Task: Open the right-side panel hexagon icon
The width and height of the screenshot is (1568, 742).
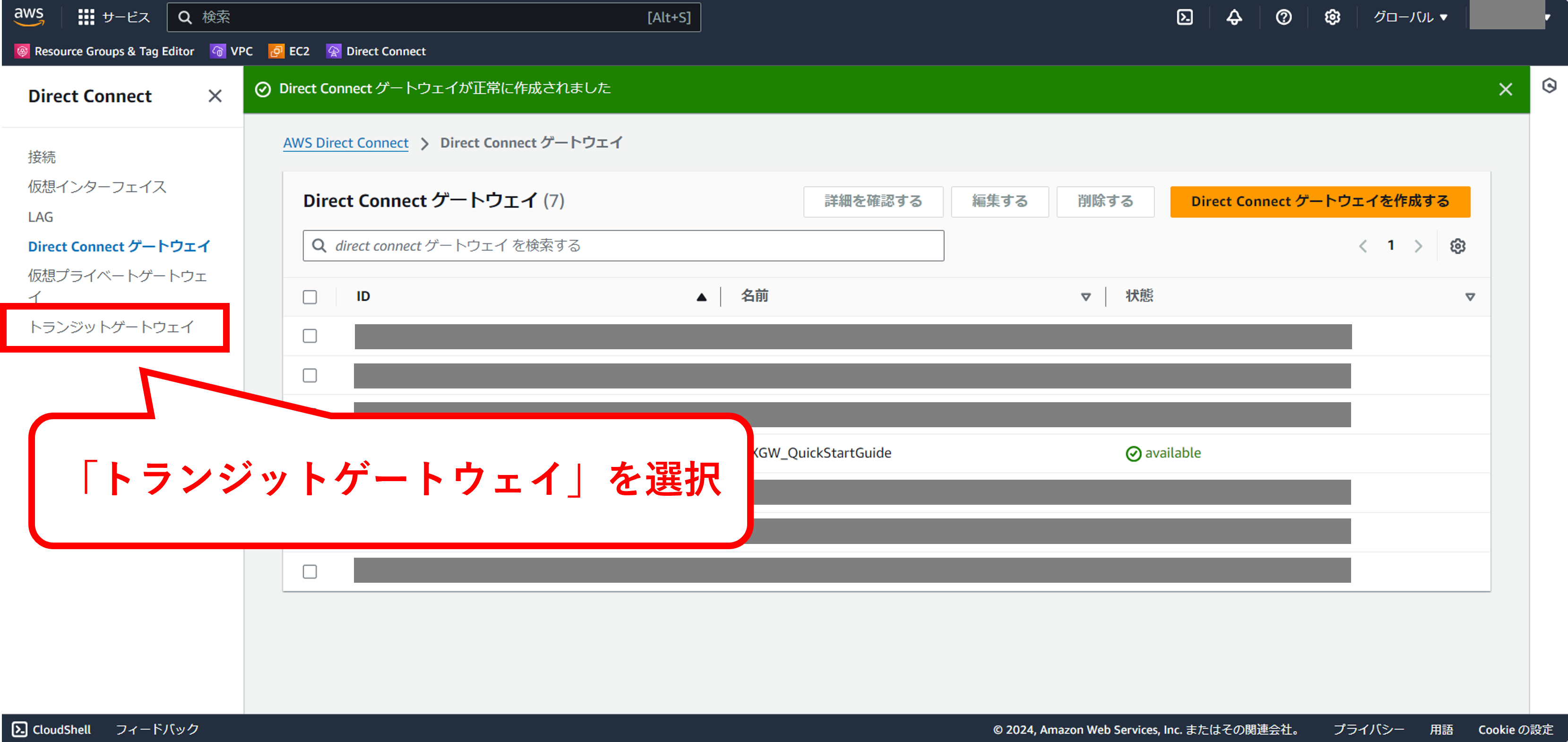Action: pos(1549,85)
